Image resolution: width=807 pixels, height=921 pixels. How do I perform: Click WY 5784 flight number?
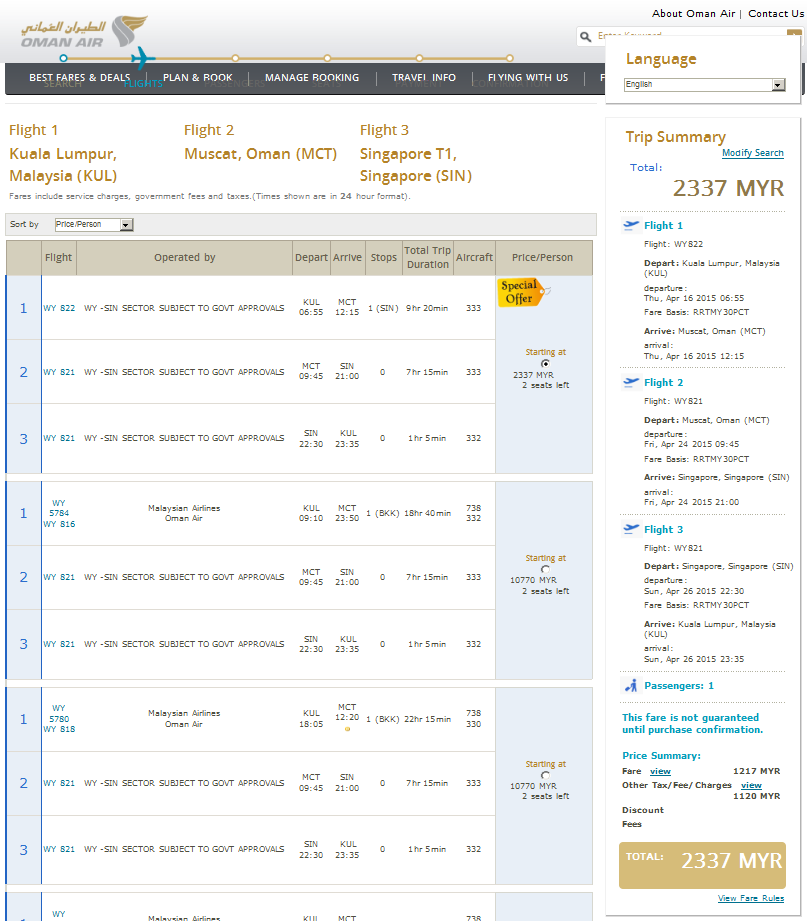(x=59, y=508)
